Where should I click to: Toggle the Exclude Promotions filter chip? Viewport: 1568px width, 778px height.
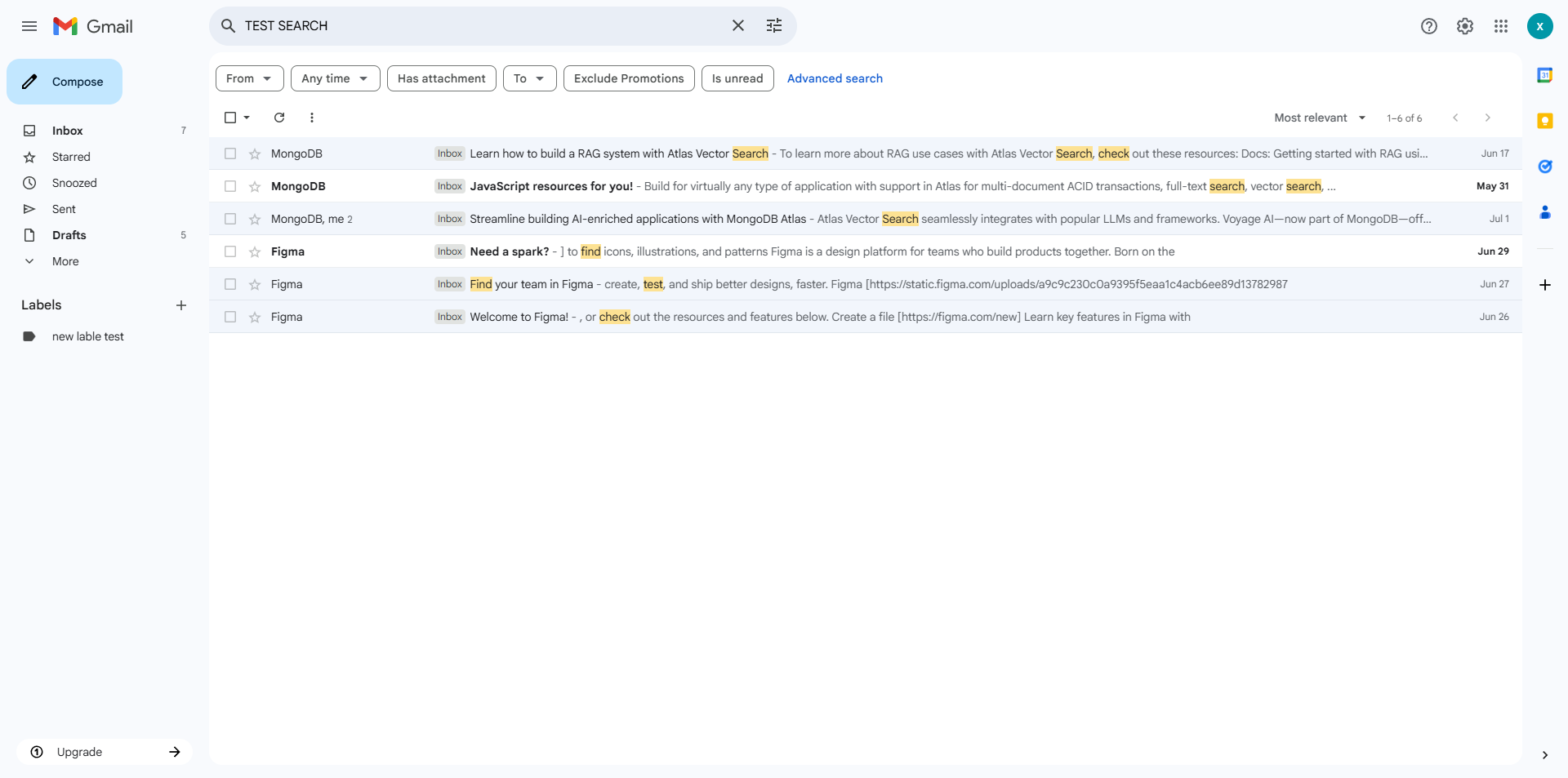coord(629,78)
